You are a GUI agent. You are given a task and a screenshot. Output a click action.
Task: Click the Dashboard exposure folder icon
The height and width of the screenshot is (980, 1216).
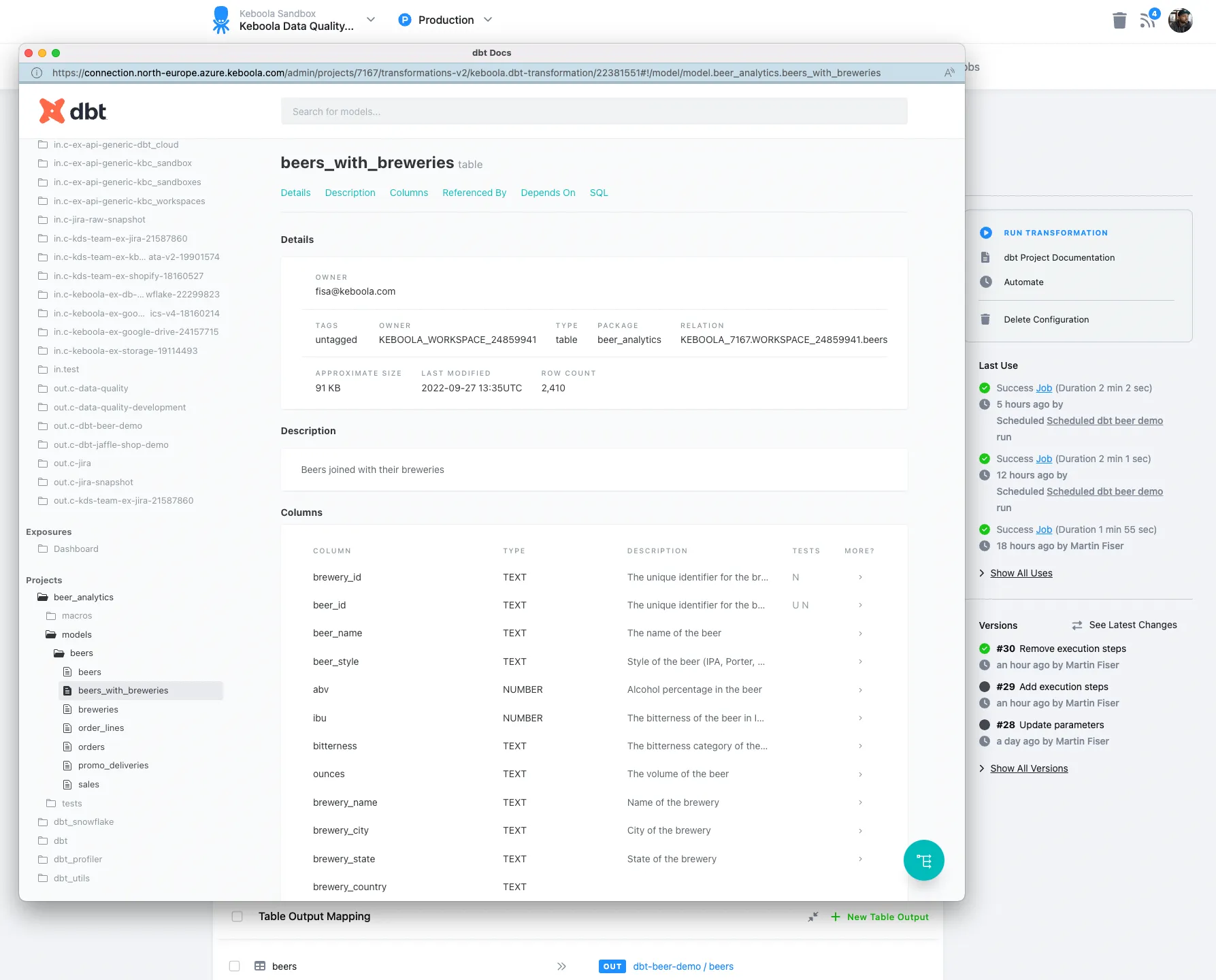[x=43, y=549]
